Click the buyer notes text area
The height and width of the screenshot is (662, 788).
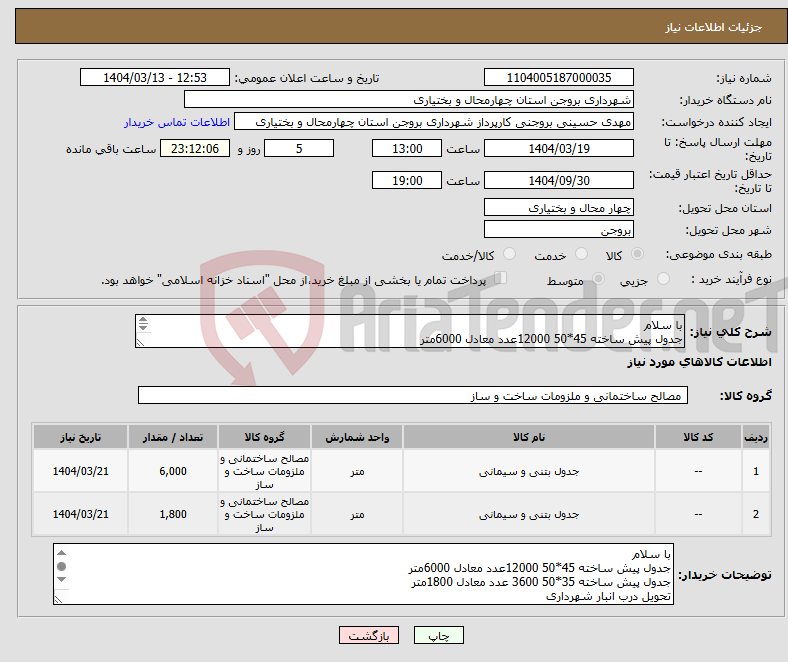[363, 574]
